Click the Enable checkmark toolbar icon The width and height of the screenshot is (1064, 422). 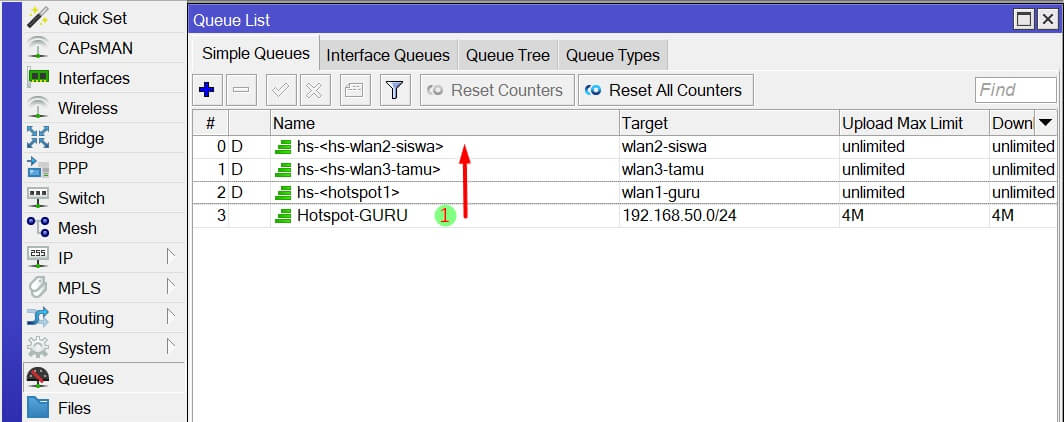281,90
